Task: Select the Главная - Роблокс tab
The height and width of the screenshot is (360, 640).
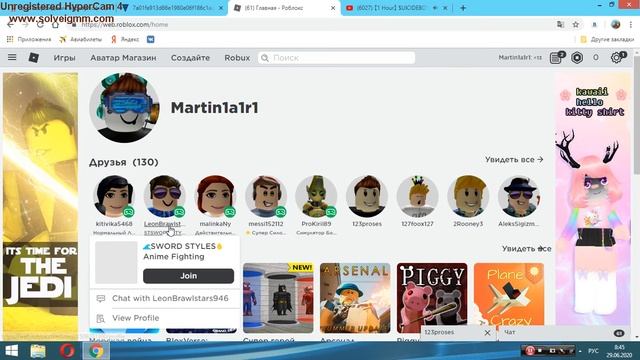Action: coord(284,8)
